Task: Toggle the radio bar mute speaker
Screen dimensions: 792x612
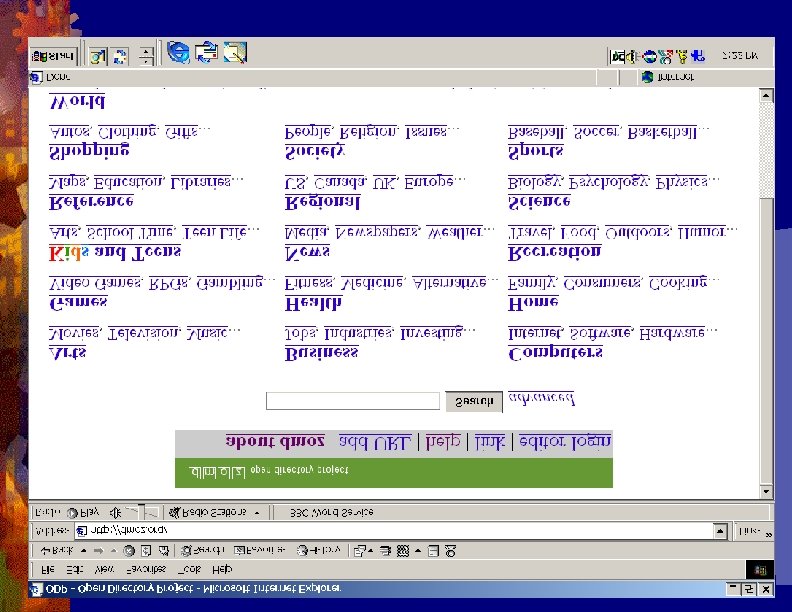Action: (116, 513)
